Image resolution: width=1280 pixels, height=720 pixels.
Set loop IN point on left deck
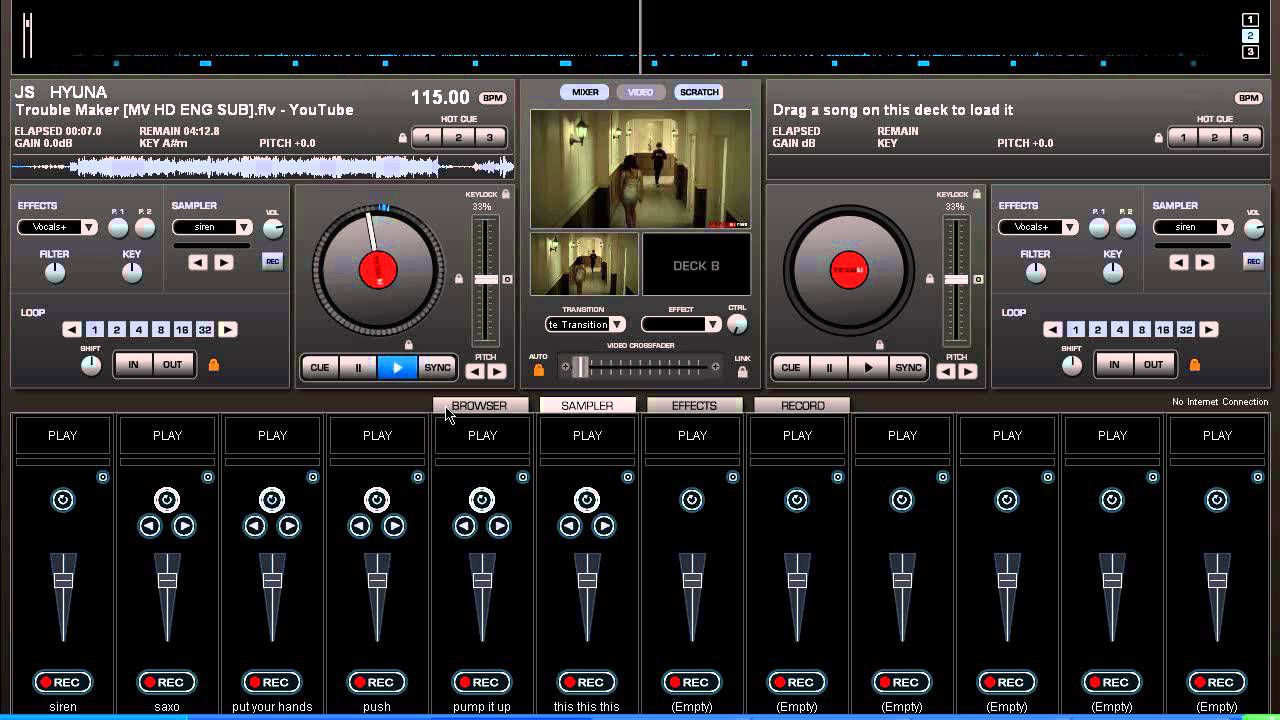pyautogui.click(x=133, y=365)
